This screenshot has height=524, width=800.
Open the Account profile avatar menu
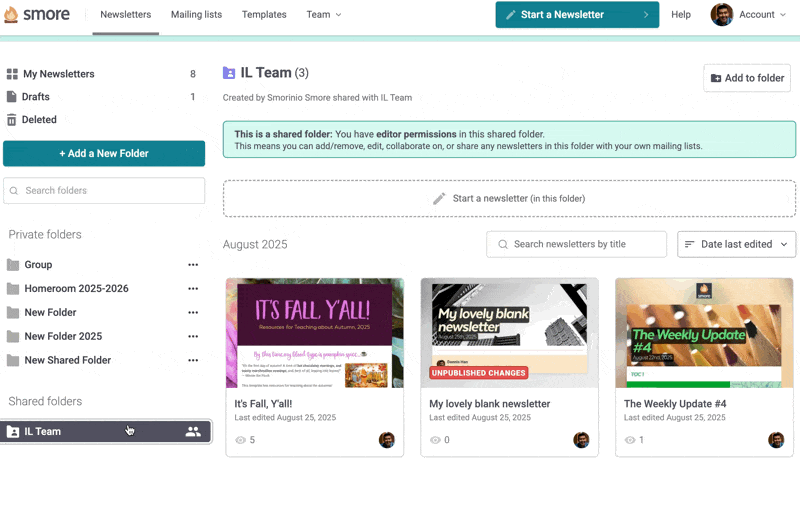(721, 15)
